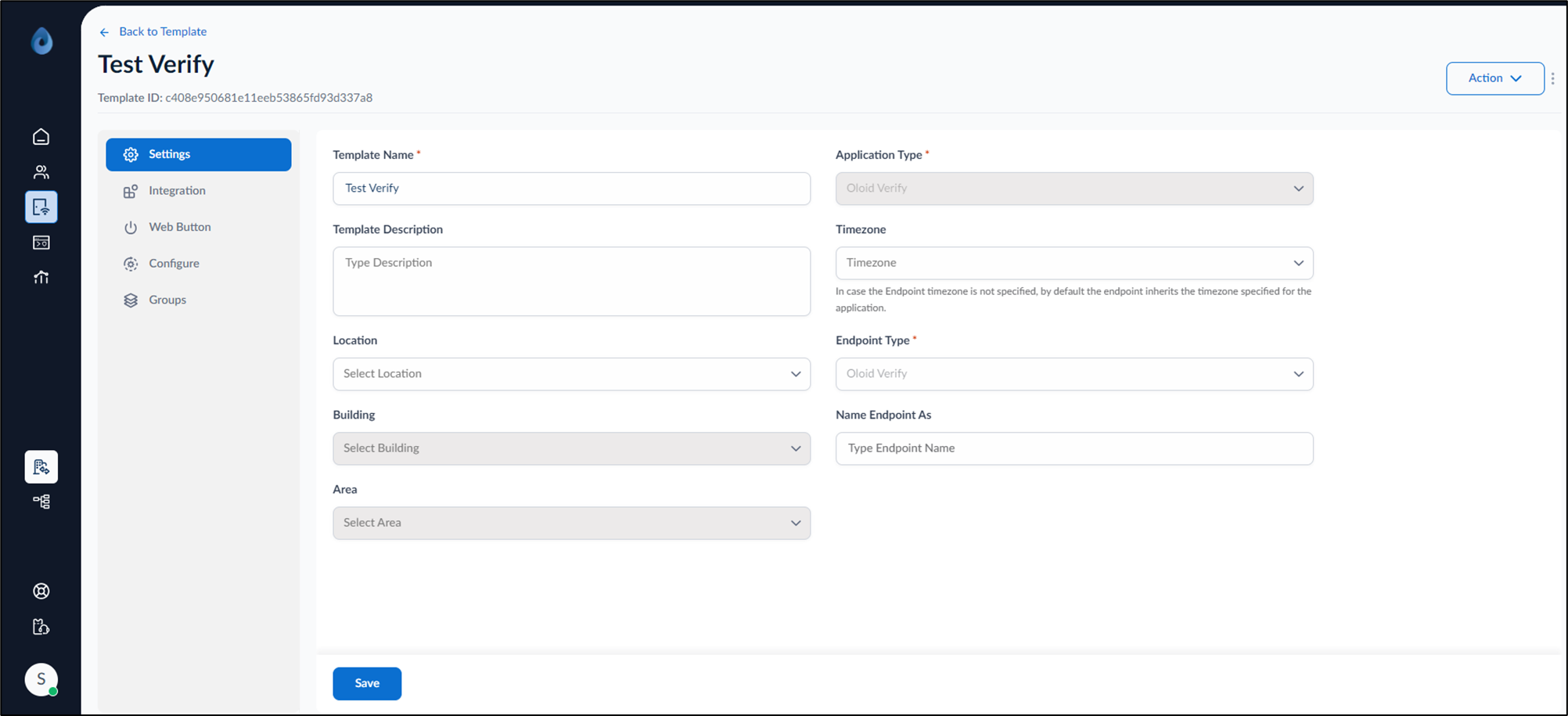Click the Type Endpoint Name field
Viewport: 1568px width, 716px height.
tap(1074, 448)
